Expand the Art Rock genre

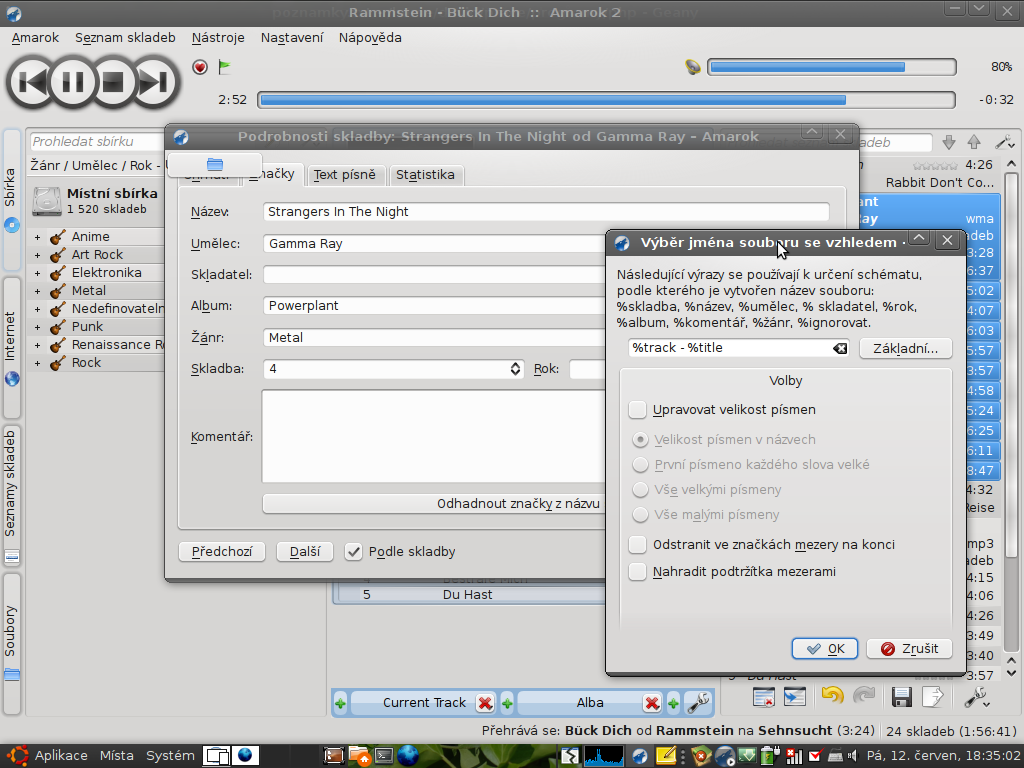[37, 255]
